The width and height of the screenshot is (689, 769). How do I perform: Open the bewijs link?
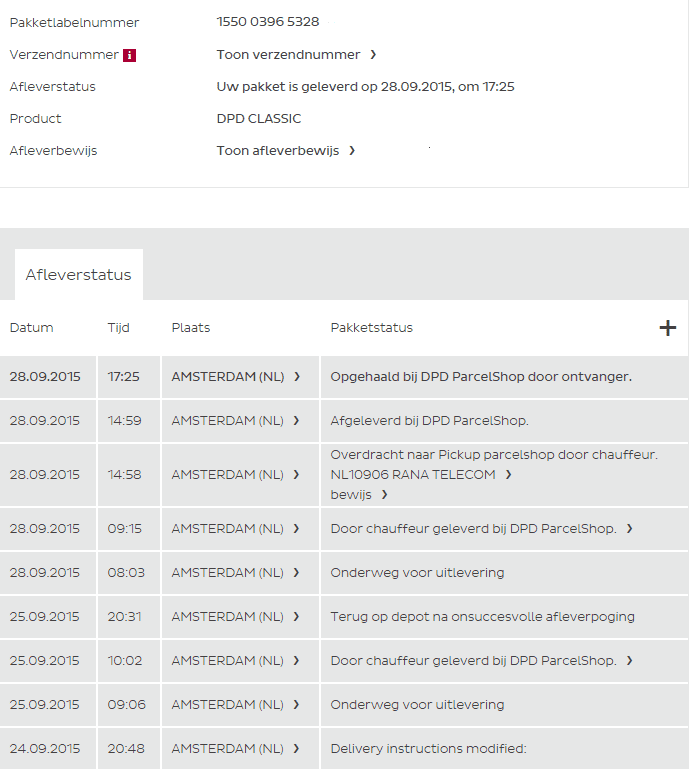[359, 495]
